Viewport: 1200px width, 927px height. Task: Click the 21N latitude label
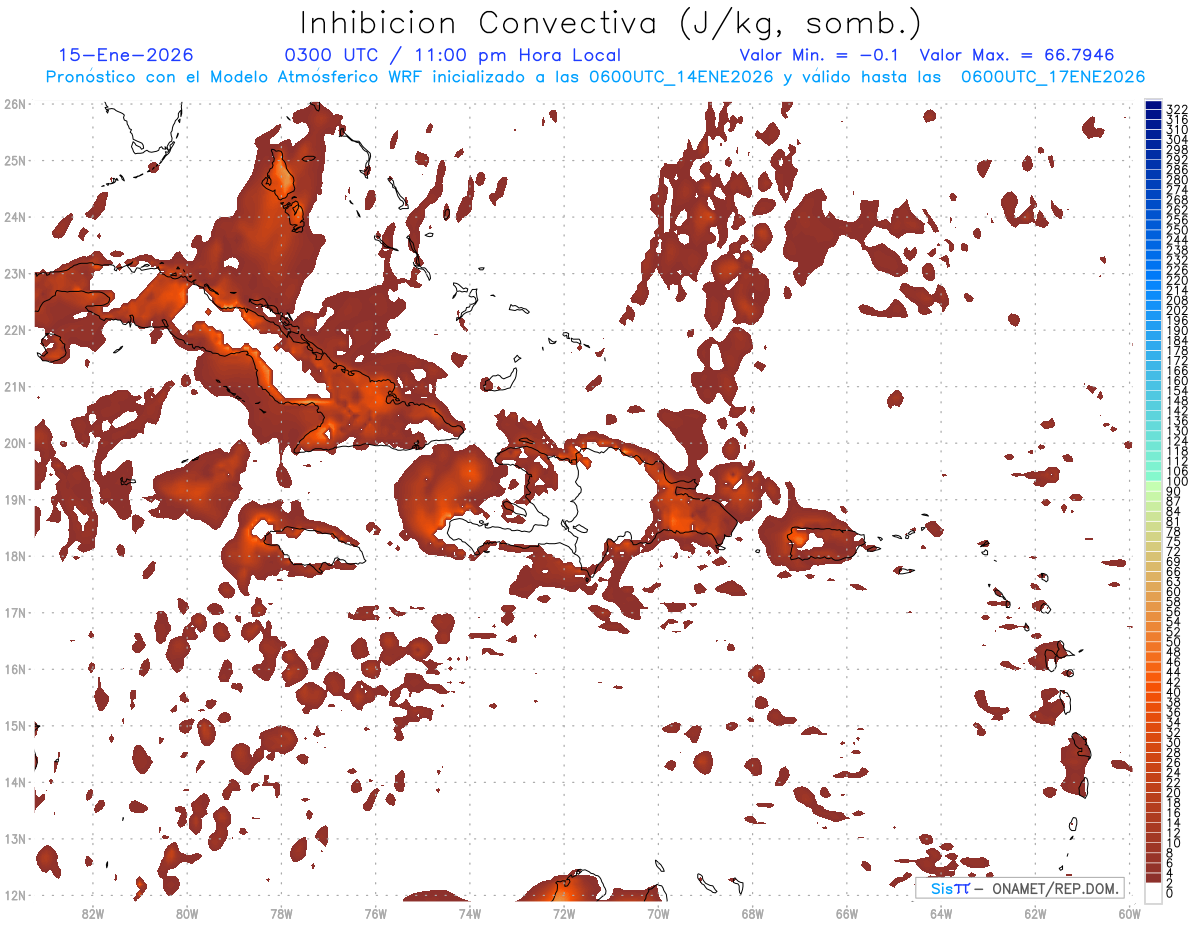pos(15,386)
